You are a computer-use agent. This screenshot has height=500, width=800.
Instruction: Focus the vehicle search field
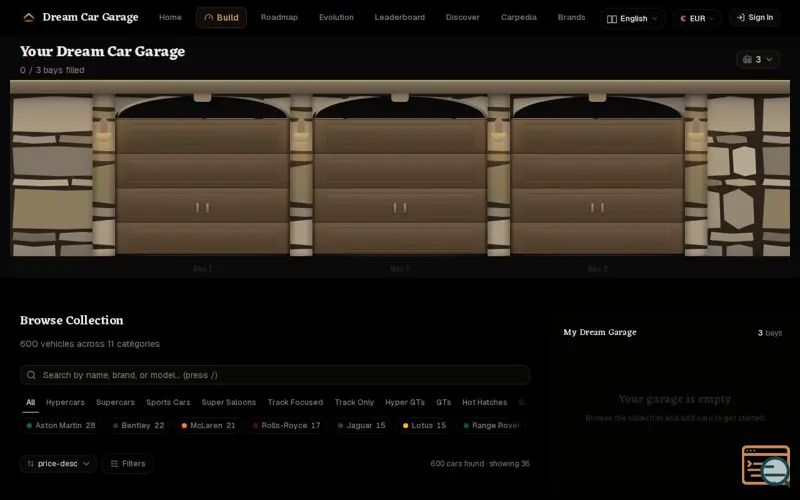pos(274,375)
